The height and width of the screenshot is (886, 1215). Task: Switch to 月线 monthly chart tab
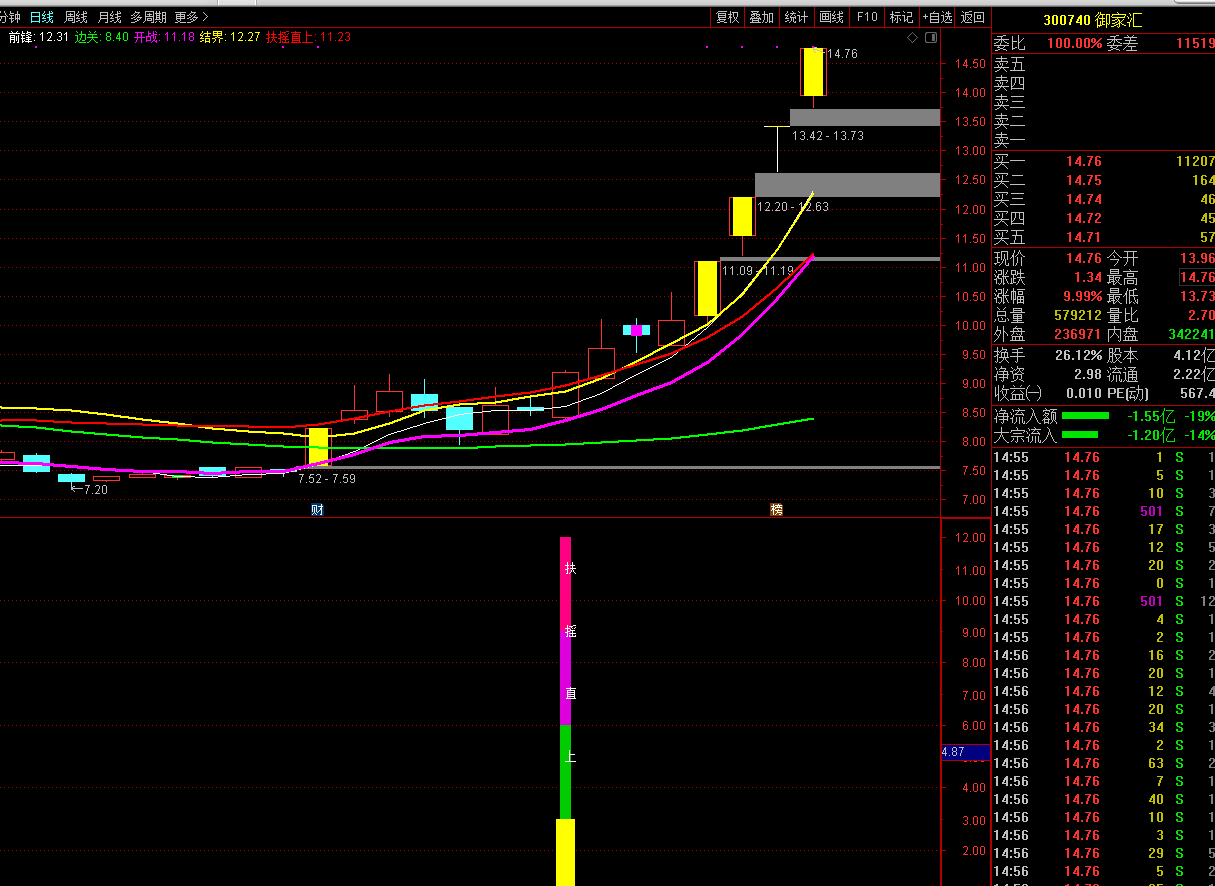pyautogui.click(x=109, y=17)
